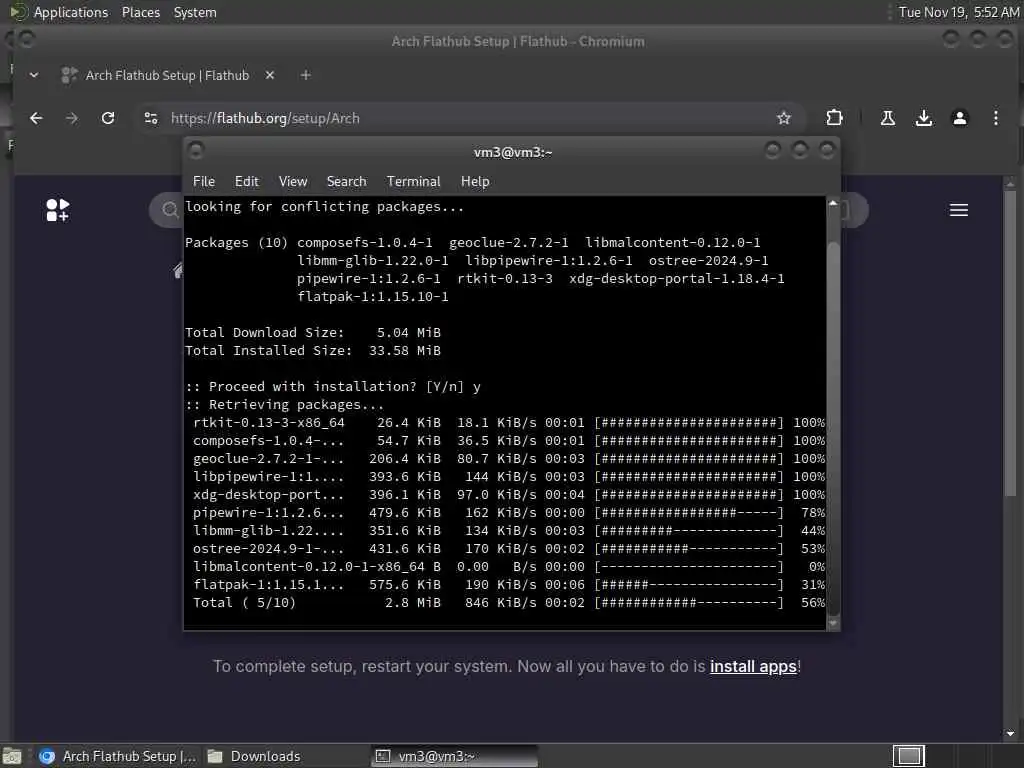Switch to vm3@vm3:~ taskbar button
The height and width of the screenshot is (768, 1024).
[x=455, y=756]
